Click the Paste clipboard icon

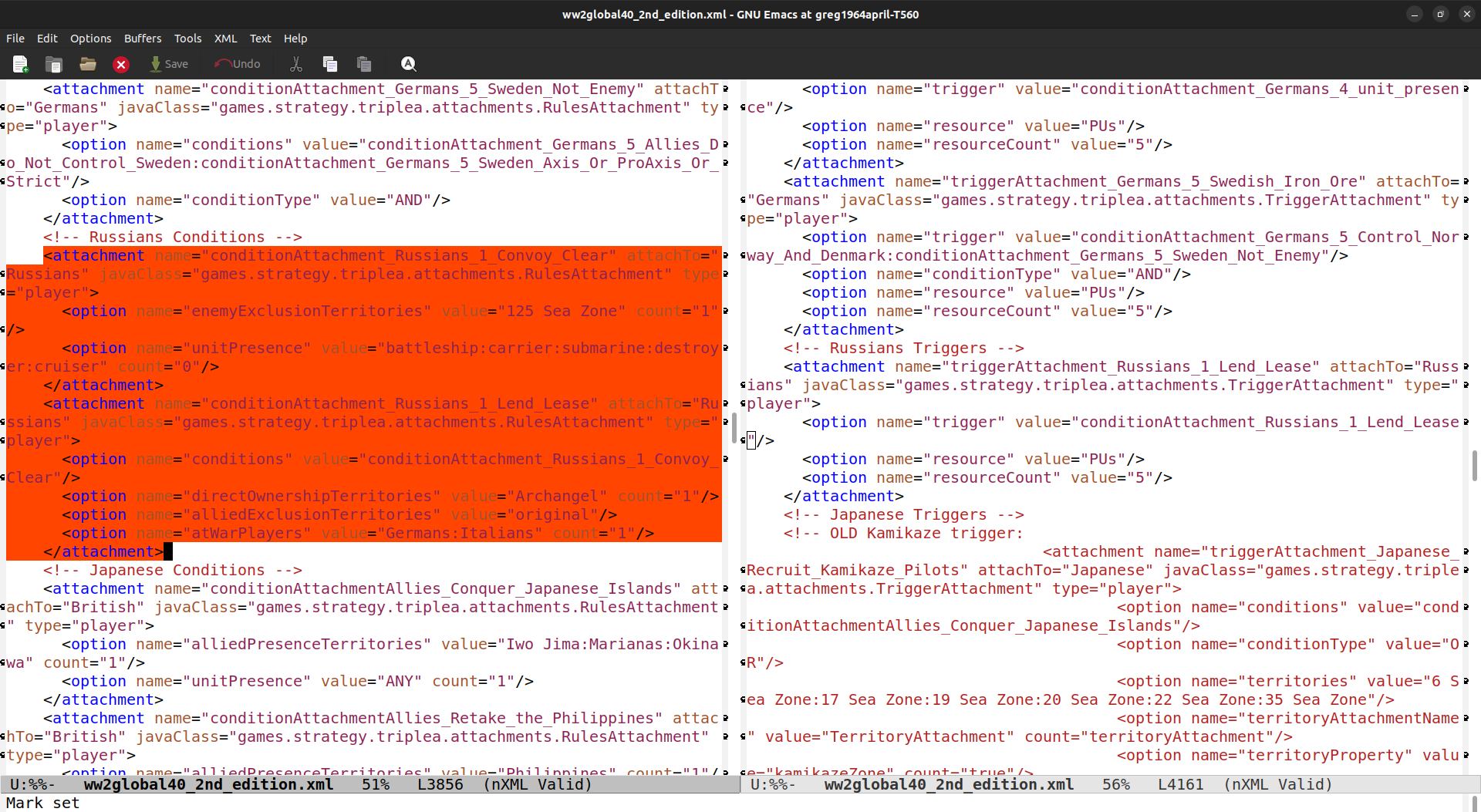[x=364, y=64]
